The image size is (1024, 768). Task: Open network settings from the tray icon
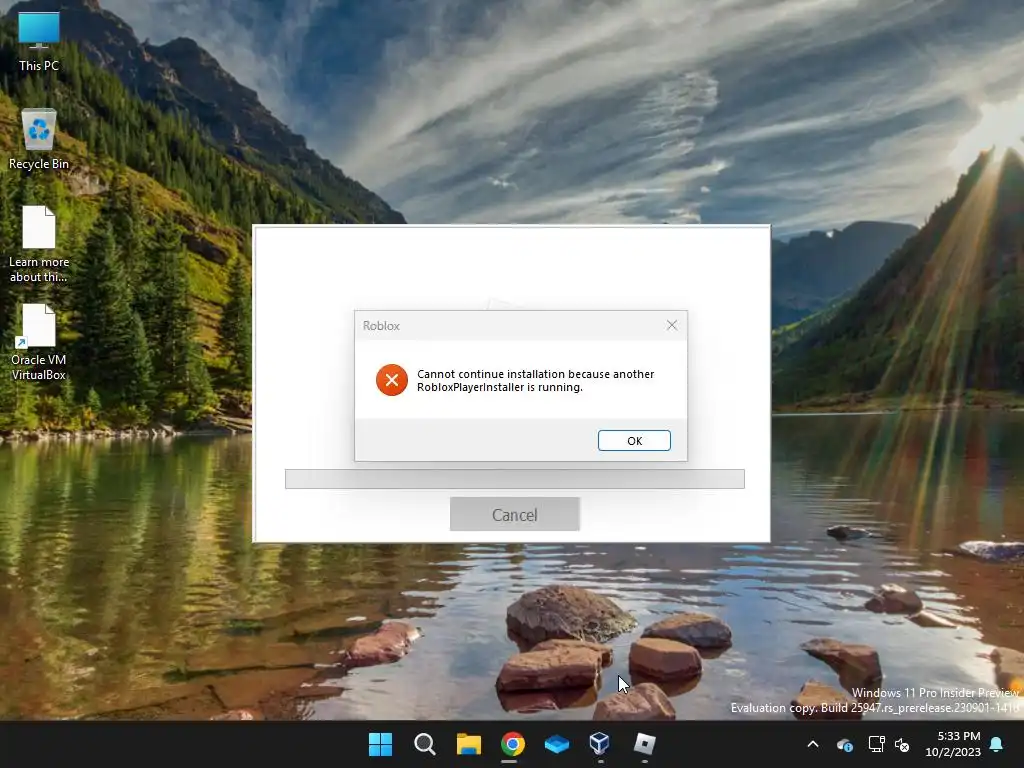[876, 744]
